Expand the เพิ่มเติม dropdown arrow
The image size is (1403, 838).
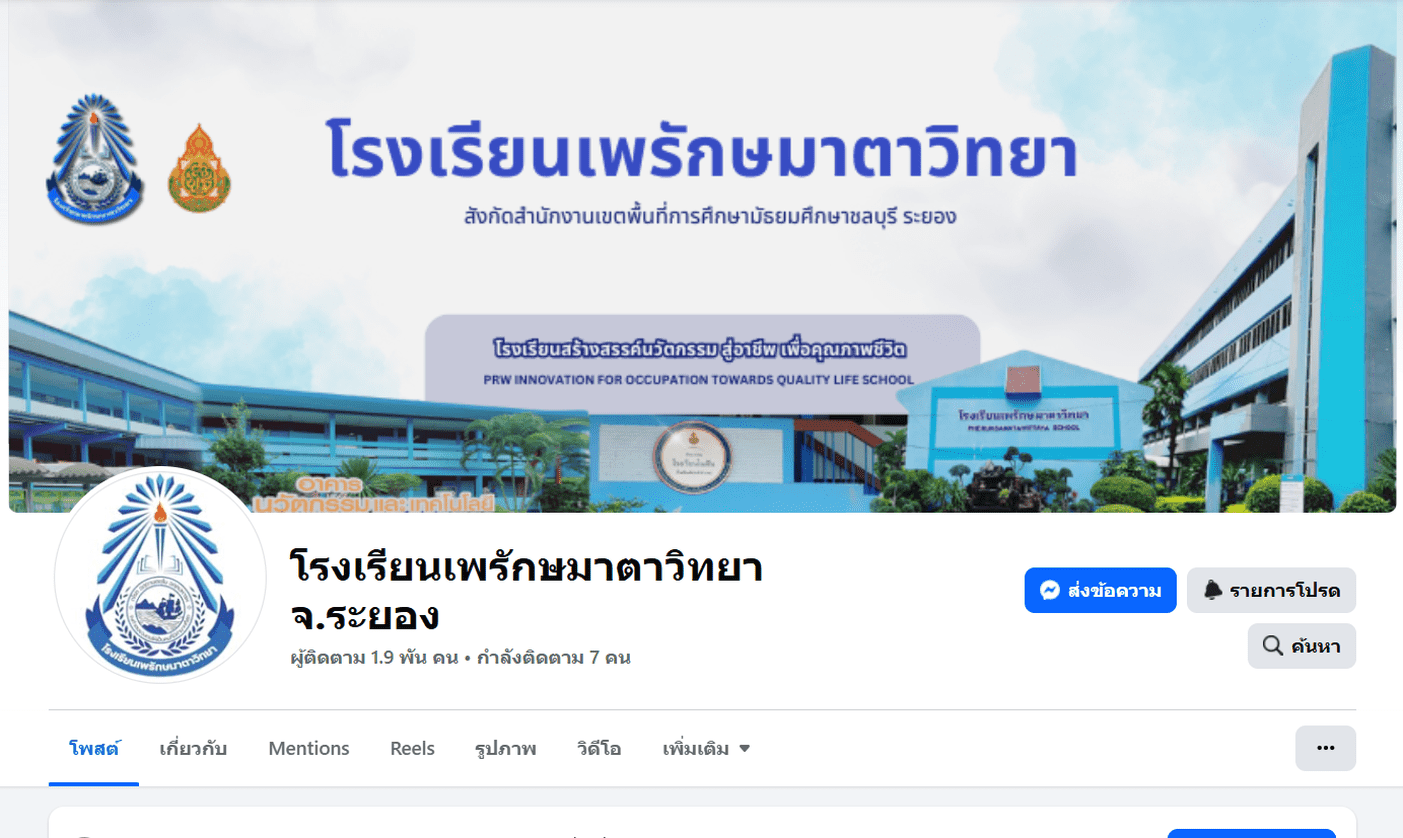pyautogui.click(x=744, y=748)
